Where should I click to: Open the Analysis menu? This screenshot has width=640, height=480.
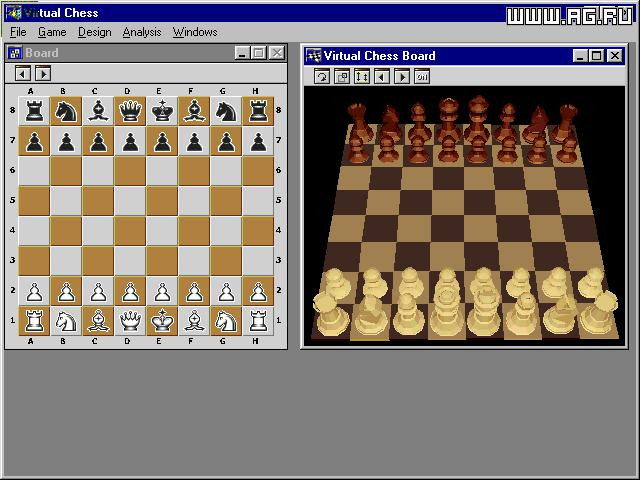coord(142,32)
